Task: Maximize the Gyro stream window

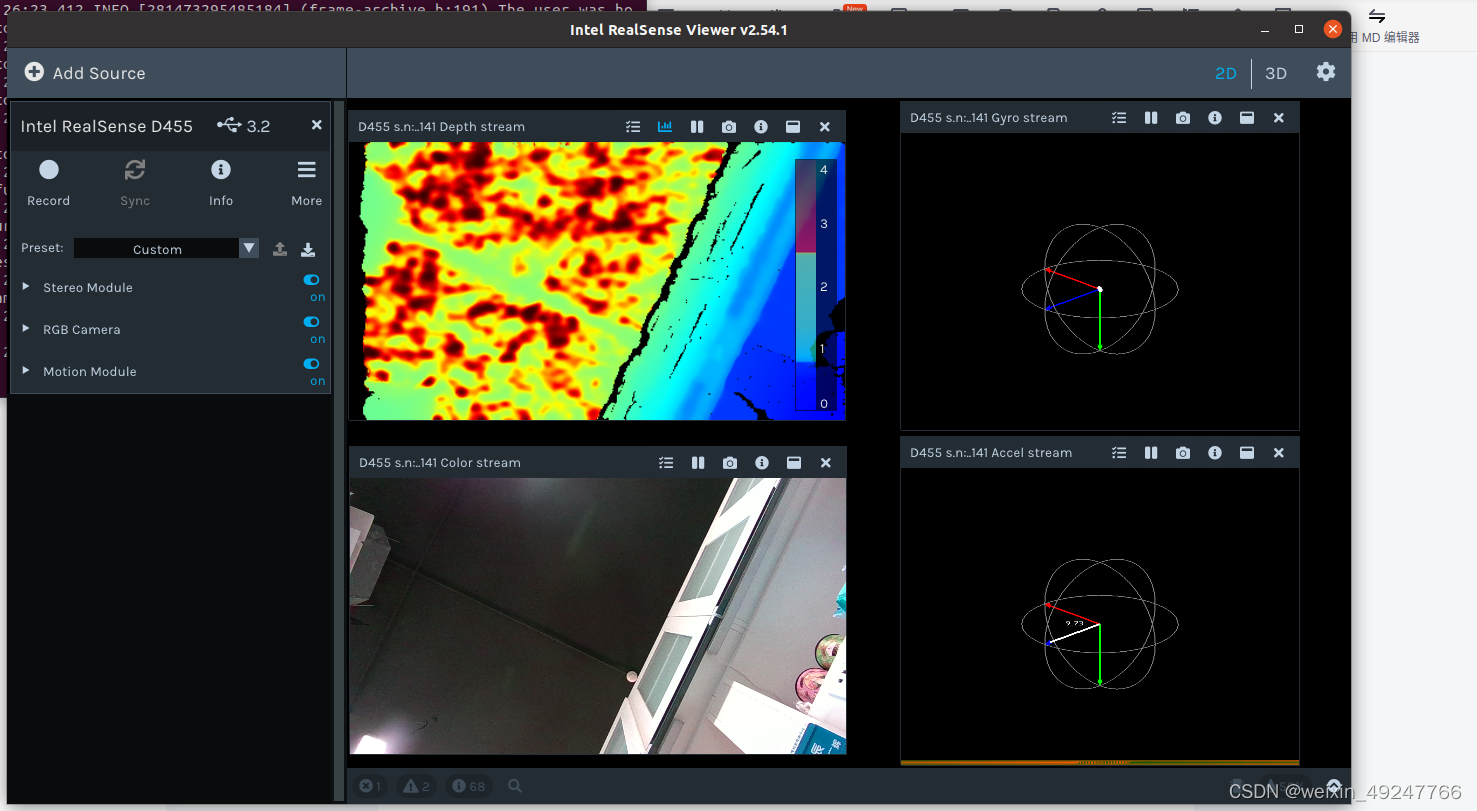Action: [1247, 118]
